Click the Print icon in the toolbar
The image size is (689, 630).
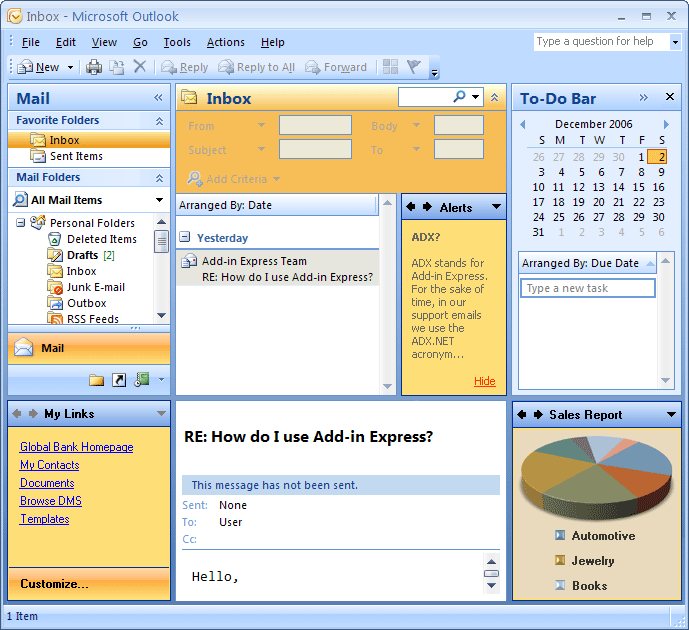94,67
